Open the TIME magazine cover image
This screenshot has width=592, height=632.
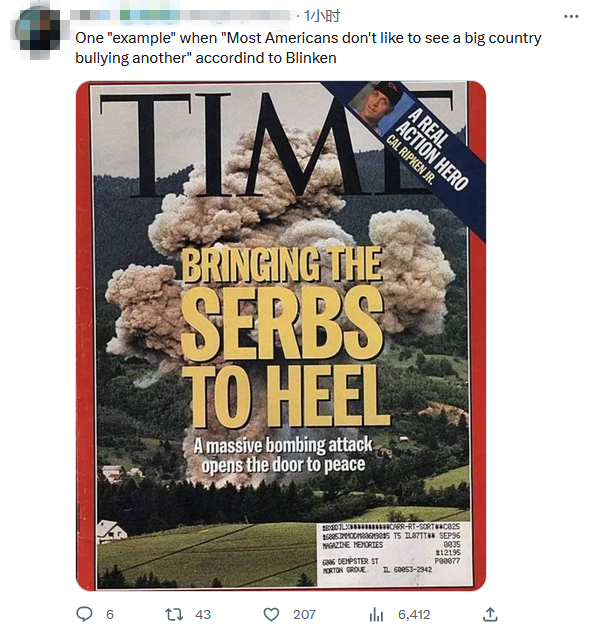pyautogui.click(x=281, y=336)
